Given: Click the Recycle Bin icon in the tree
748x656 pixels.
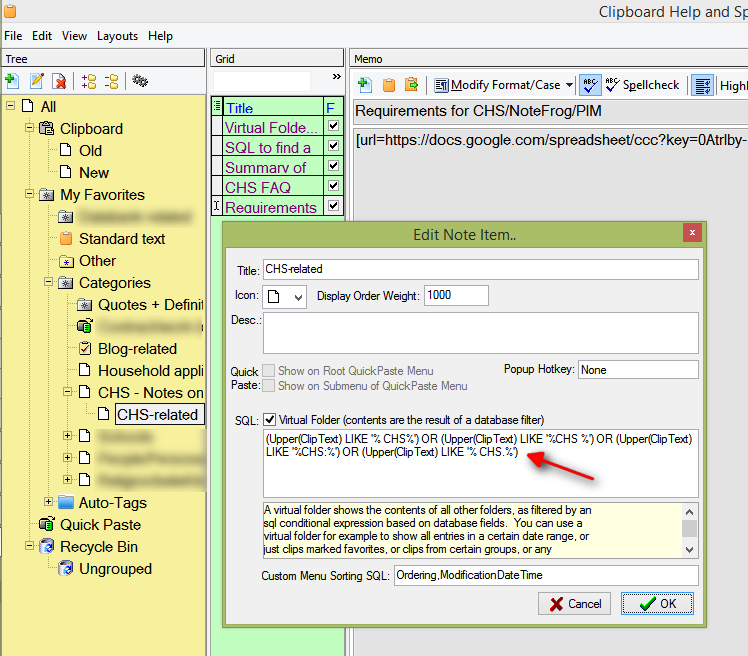Looking at the screenshot, I should pos(46,546).
